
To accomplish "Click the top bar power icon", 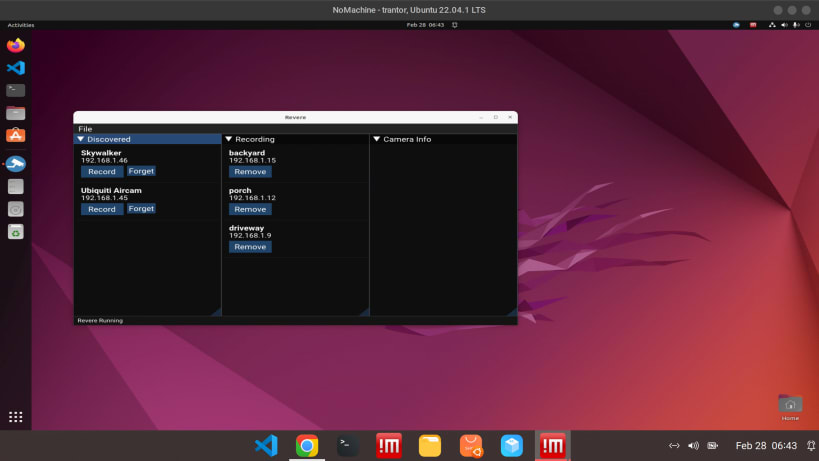I will point(808,25).
